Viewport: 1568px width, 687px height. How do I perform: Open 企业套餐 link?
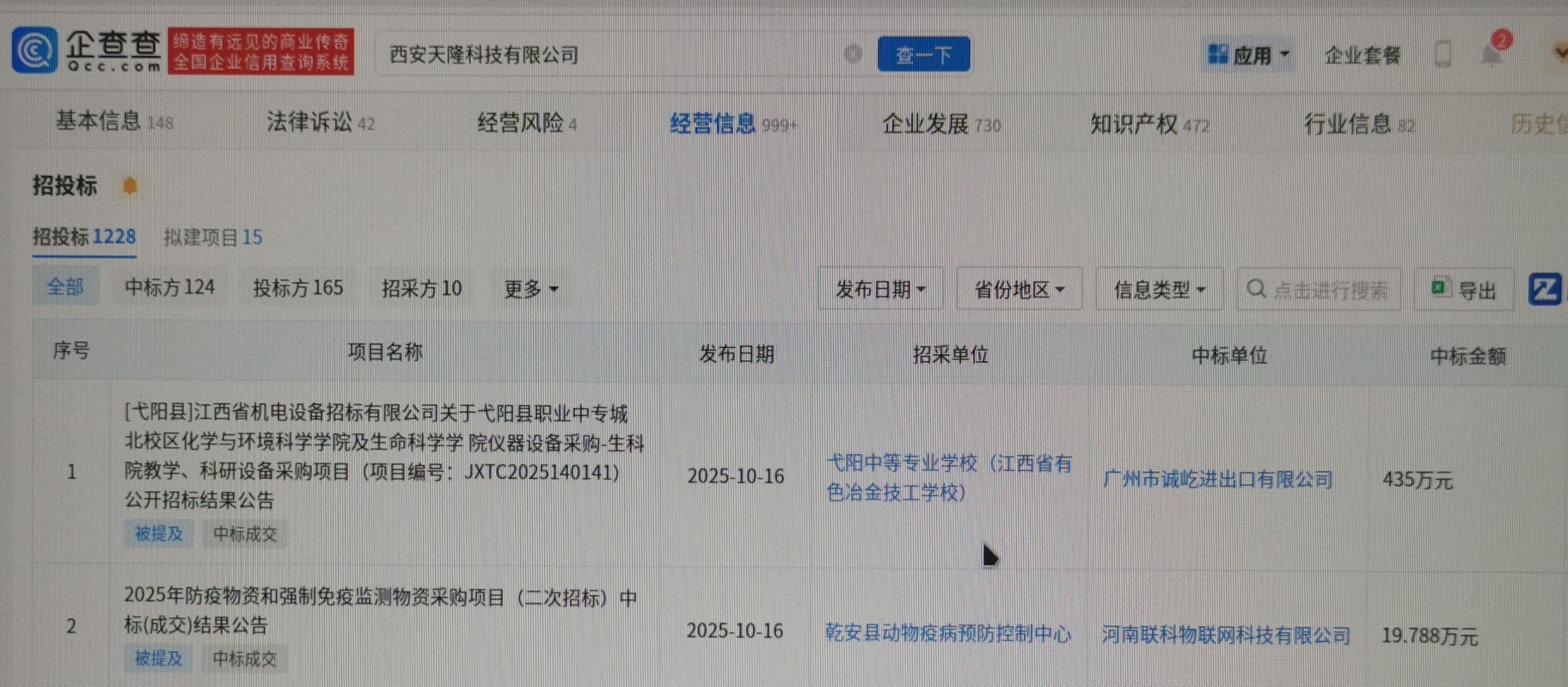click(x=1362, y=56)
